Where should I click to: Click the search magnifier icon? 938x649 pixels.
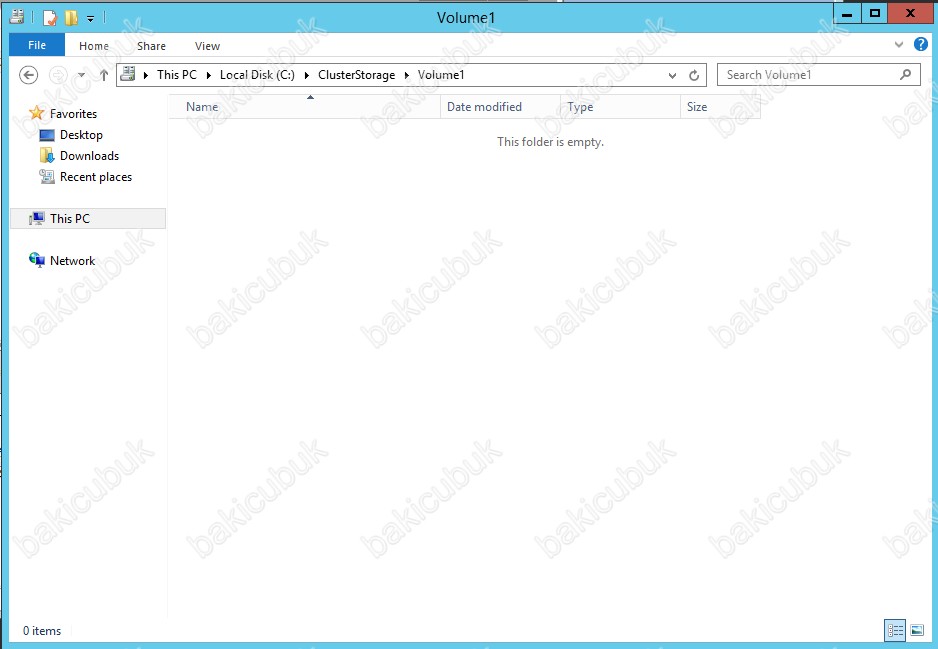905,75
